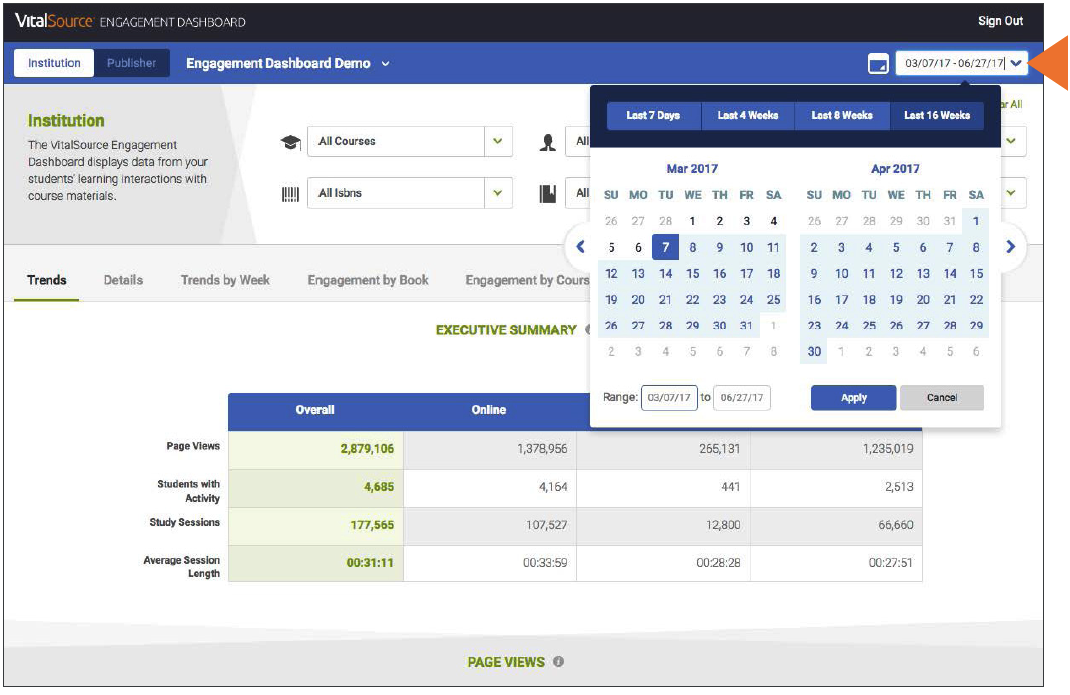This screenshot has width=1070, height=695.
Task: Click the calendar icon beside date range
Action: tap(877, 64)
